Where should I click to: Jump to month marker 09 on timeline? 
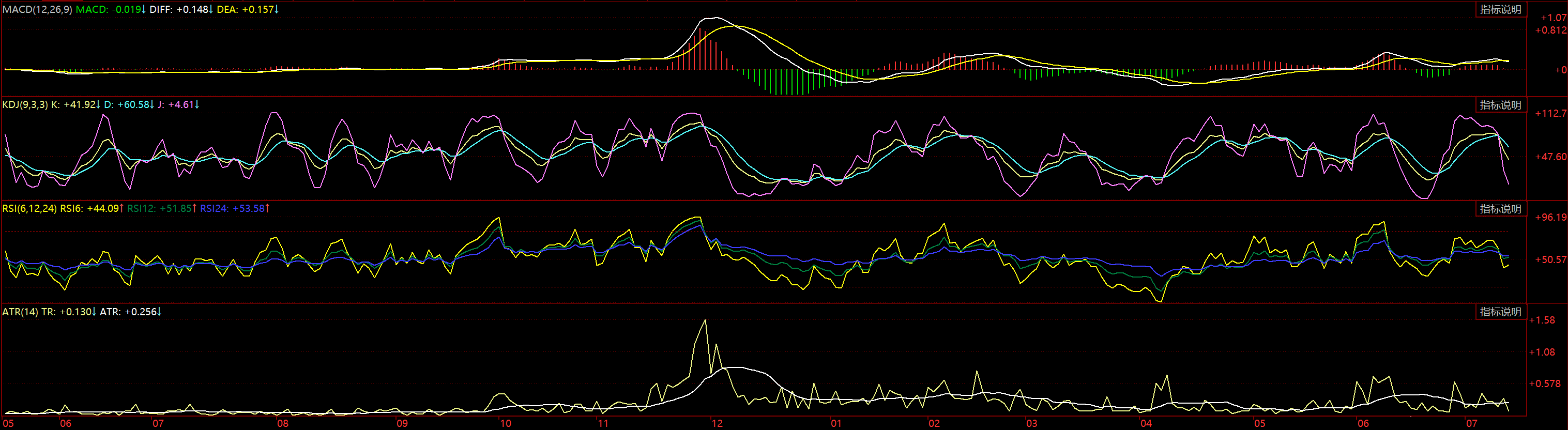pos(402,423)
